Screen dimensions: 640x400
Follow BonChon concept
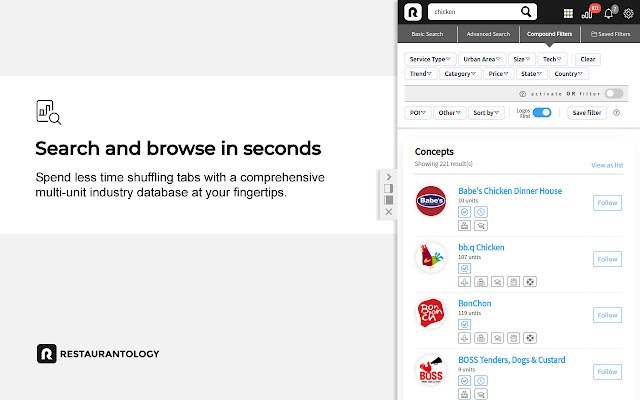click(607, 315)
